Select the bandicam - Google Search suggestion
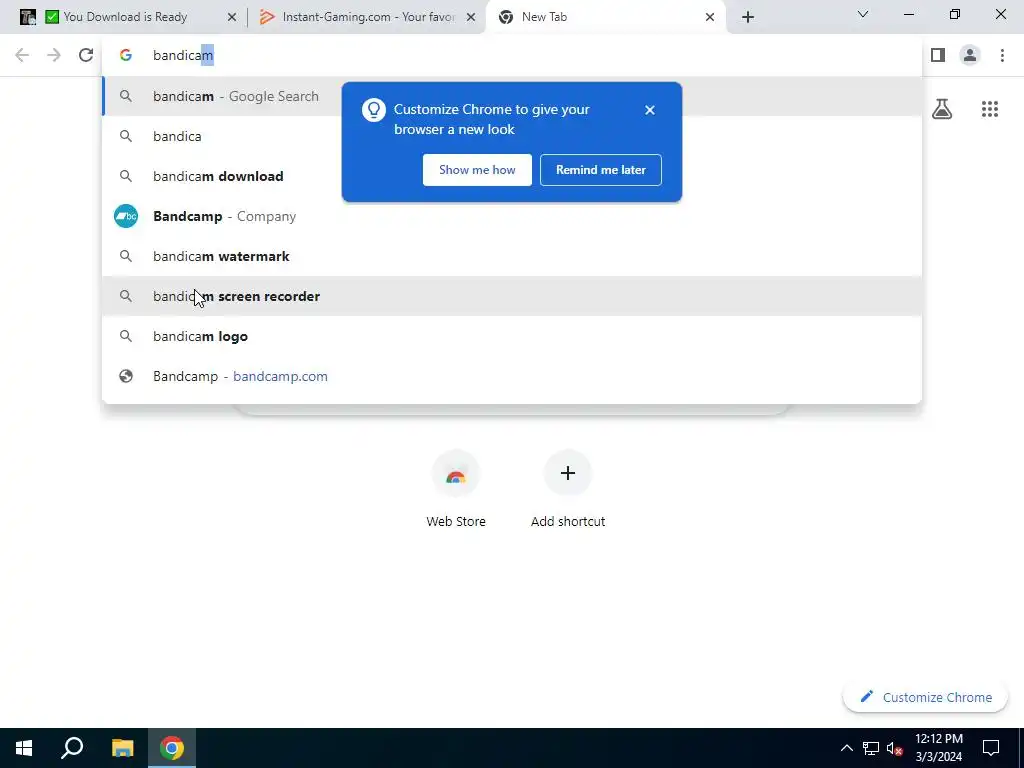1024x768 pixels. (x=512, y=96)
